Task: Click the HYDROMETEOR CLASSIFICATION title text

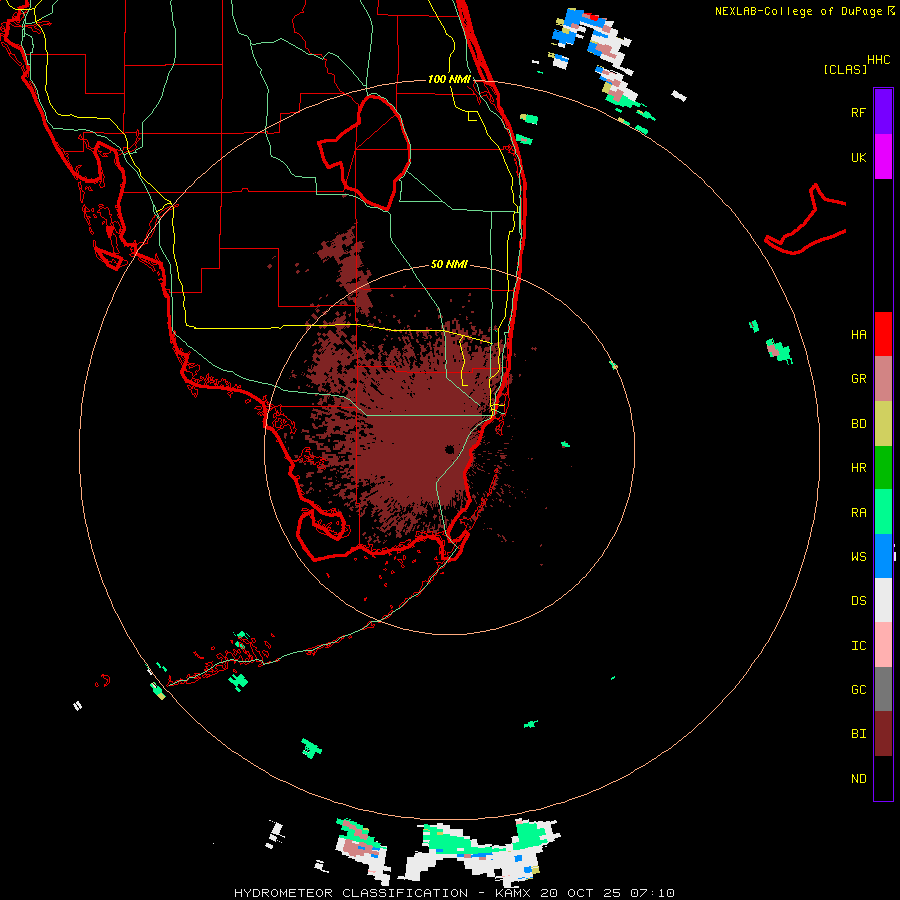Action: tap(351, 893)
